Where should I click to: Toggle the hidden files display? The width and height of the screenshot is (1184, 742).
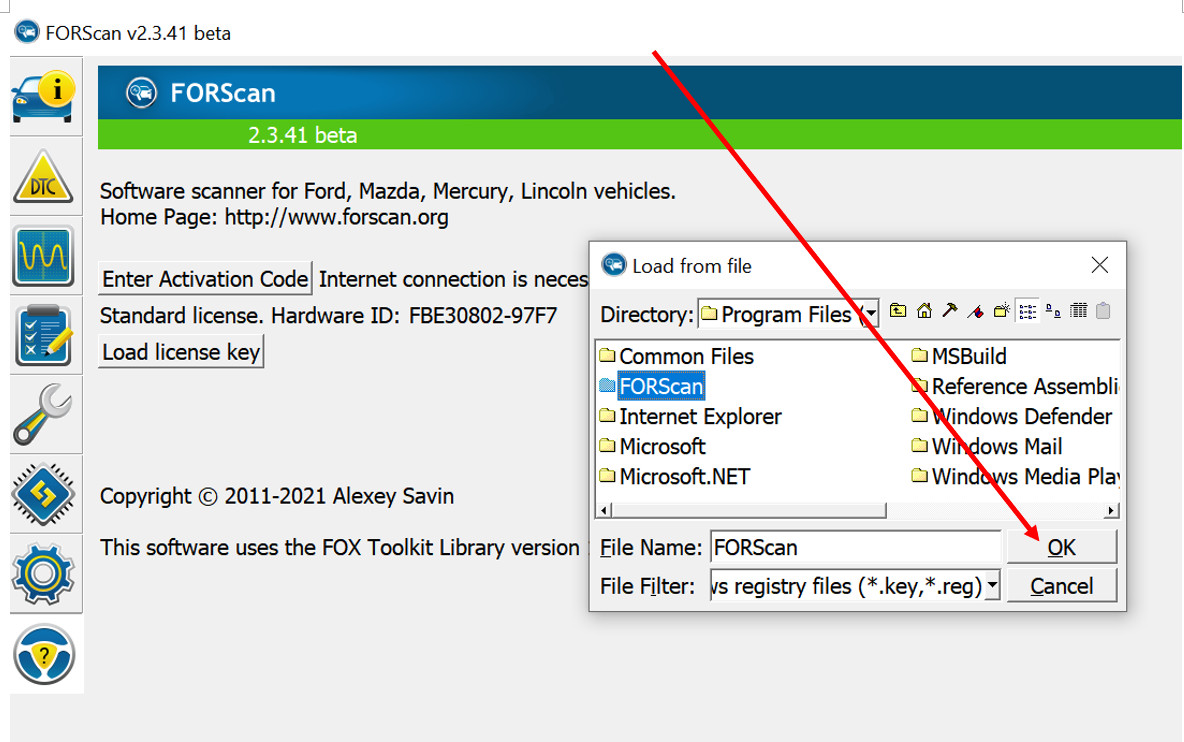(x=1103, y=312)
